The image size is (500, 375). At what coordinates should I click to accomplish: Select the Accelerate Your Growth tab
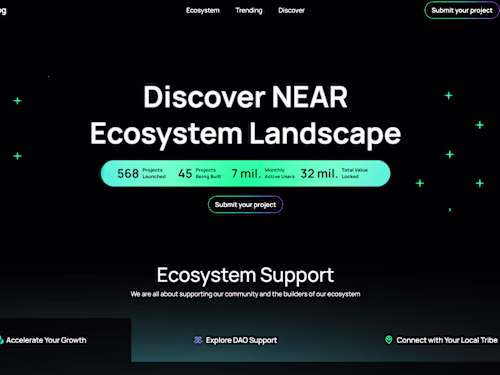coord(65,340)
